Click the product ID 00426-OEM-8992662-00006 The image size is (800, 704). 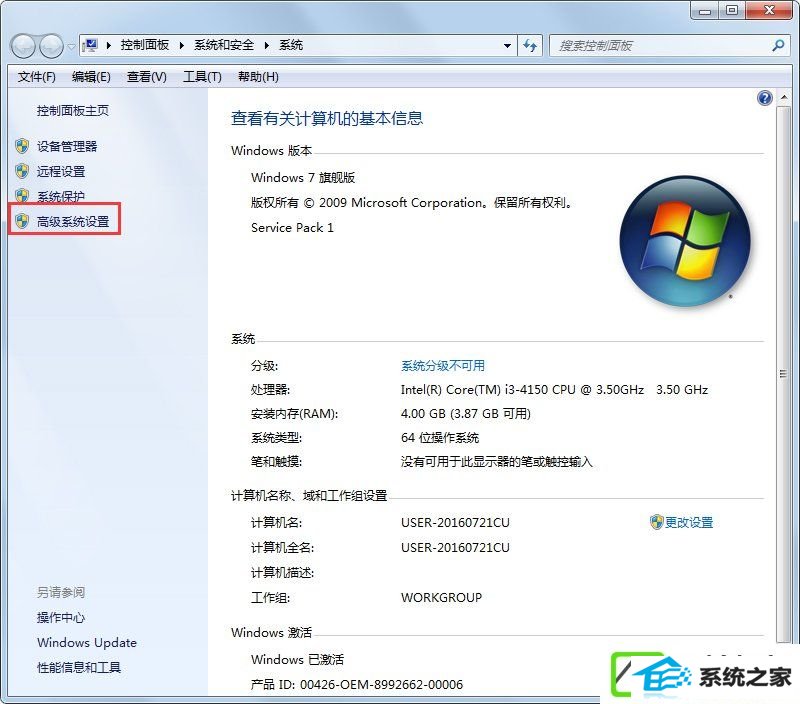click(x=382, y=685)
